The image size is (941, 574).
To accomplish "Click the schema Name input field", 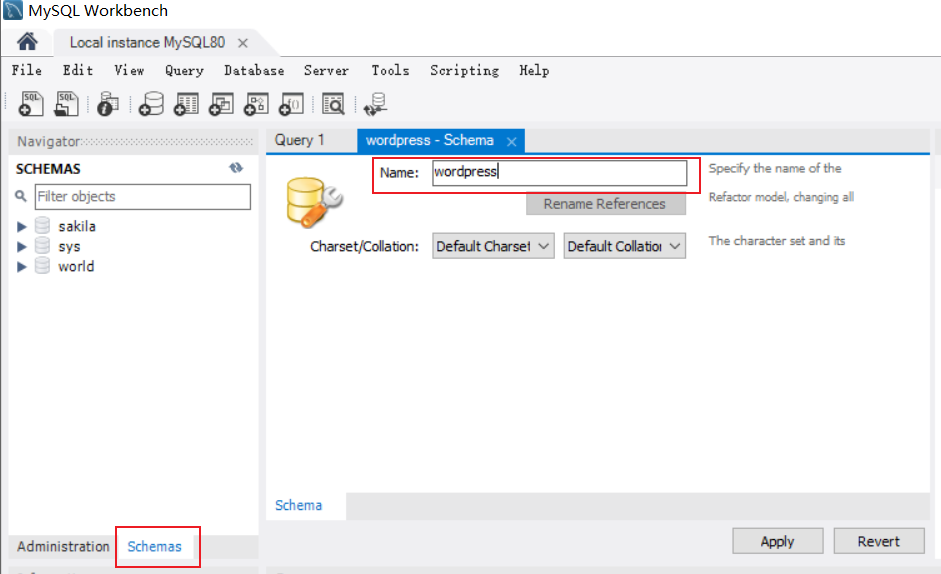I will (559, 172).
